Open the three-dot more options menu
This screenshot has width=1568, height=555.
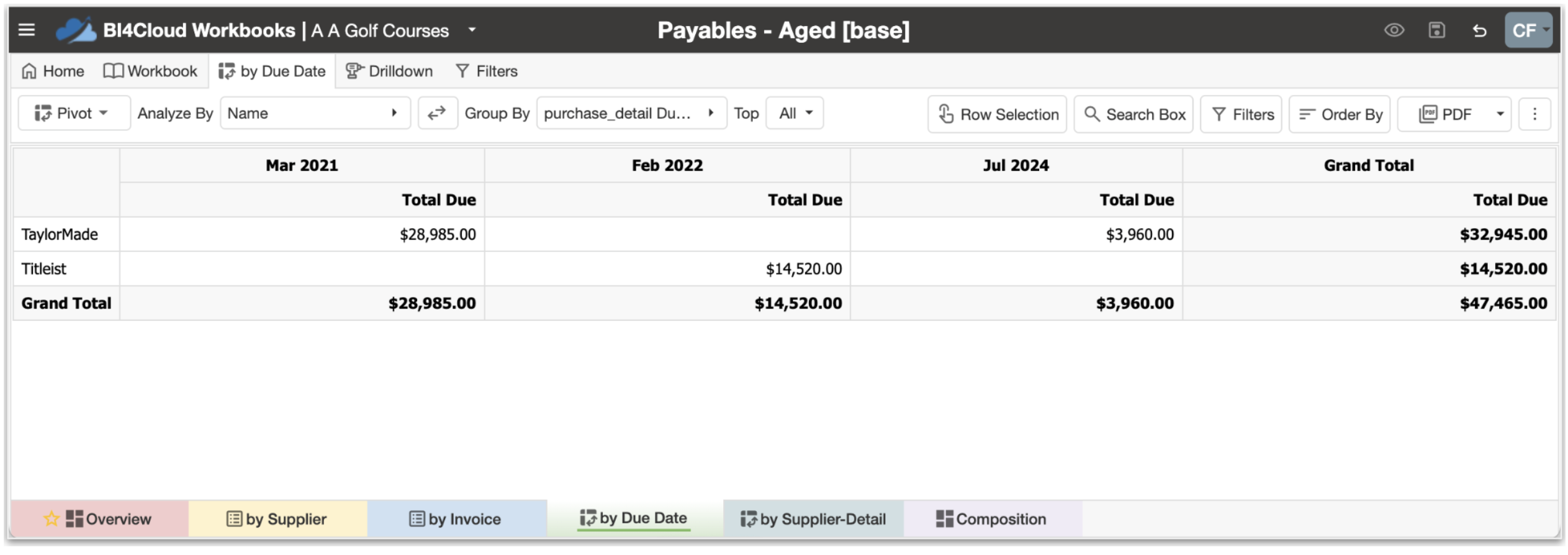pyautogui.click(x=1534, y=114)
